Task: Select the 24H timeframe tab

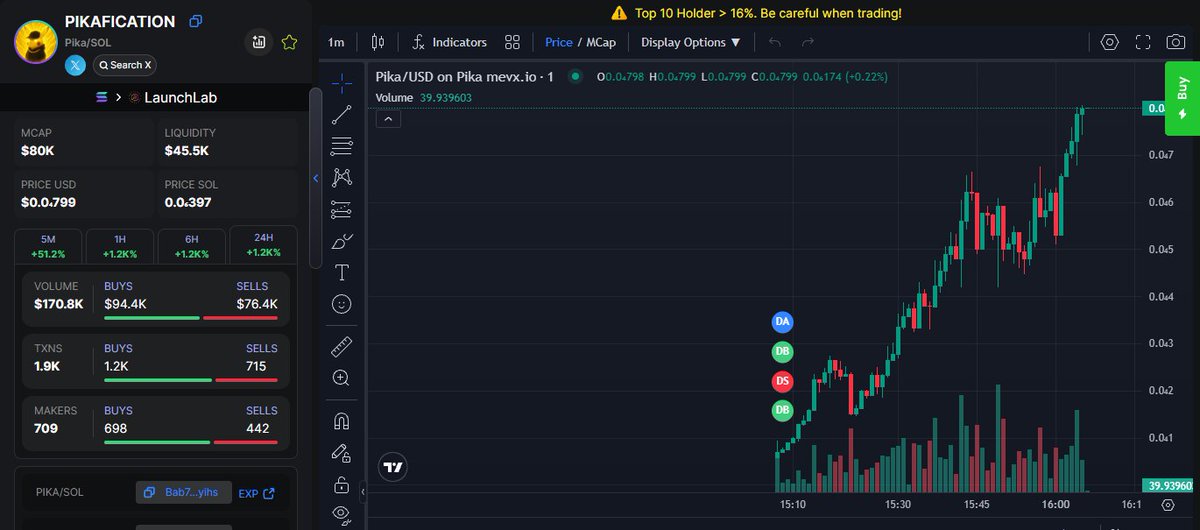Action: point(263,245)
